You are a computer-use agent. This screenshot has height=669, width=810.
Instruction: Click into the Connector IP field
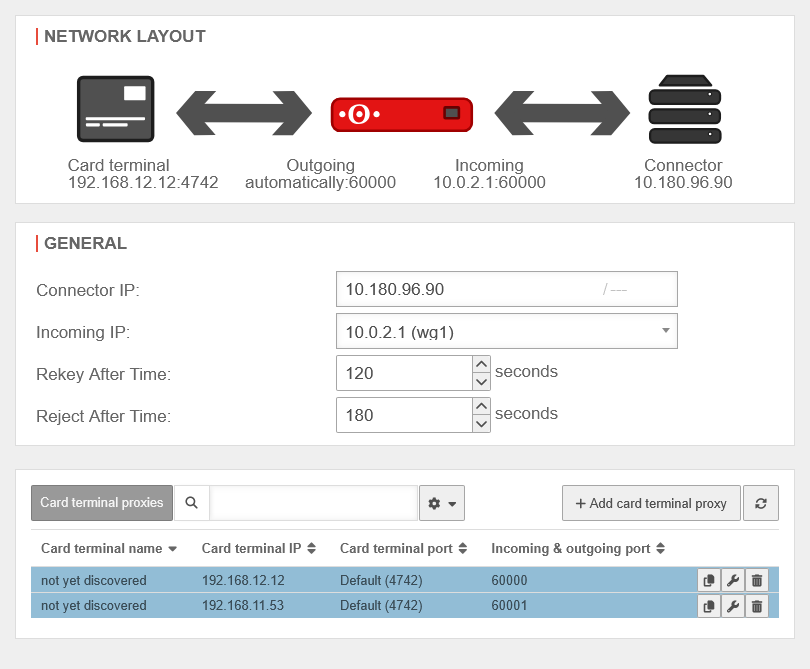tap(470, 289)
